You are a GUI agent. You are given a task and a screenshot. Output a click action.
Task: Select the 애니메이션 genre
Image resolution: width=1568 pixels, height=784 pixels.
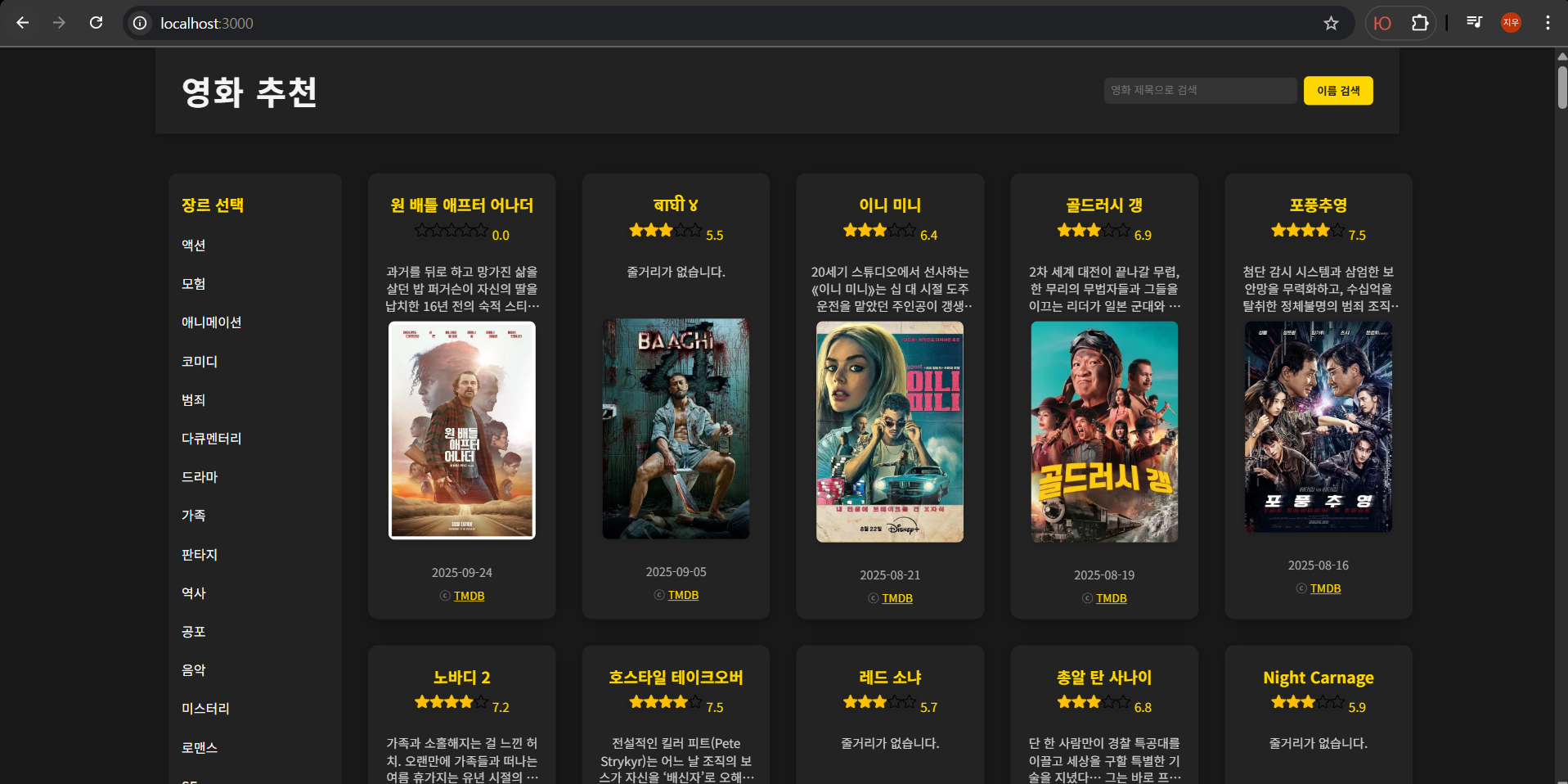[212, 322]
